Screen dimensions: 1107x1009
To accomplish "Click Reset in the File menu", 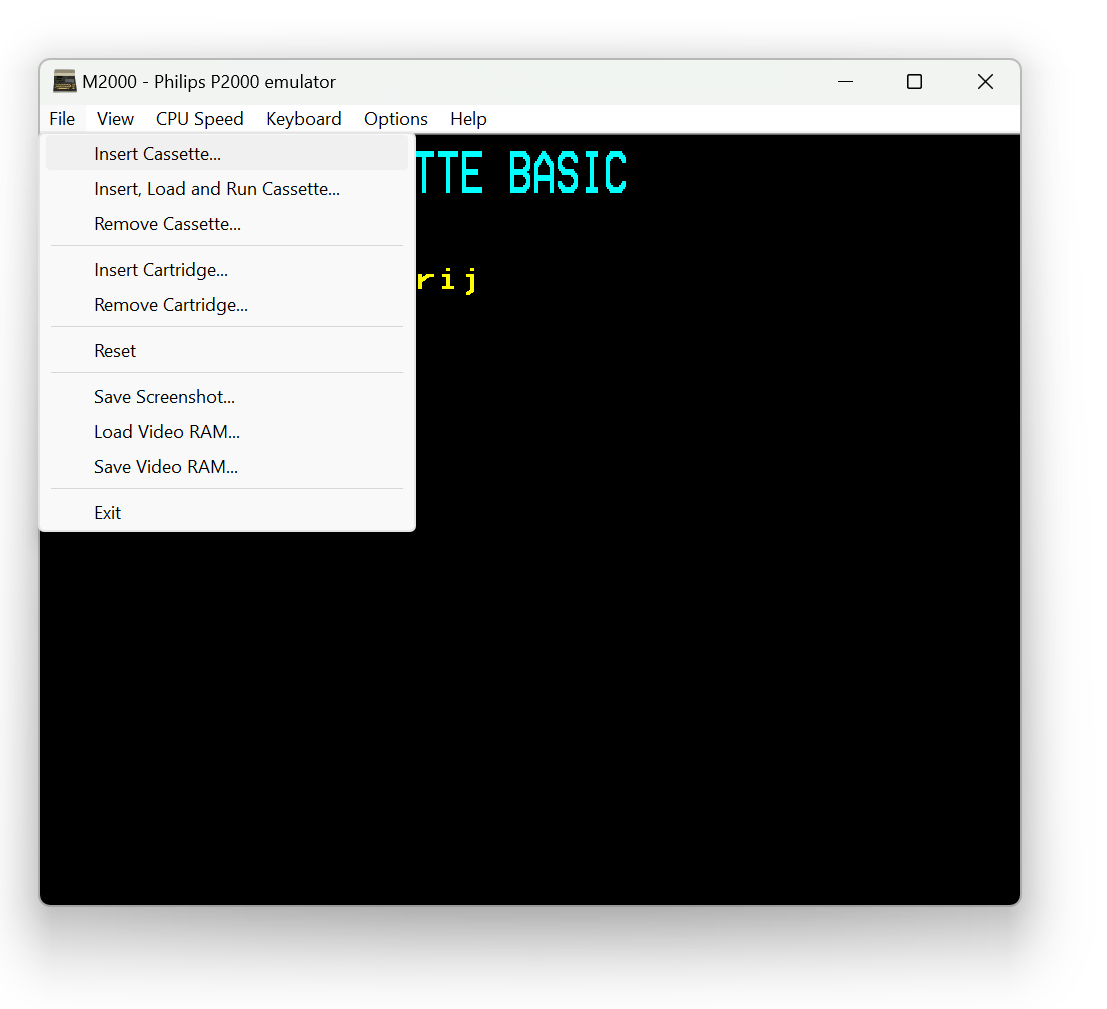I will click(x=227, y=351).
